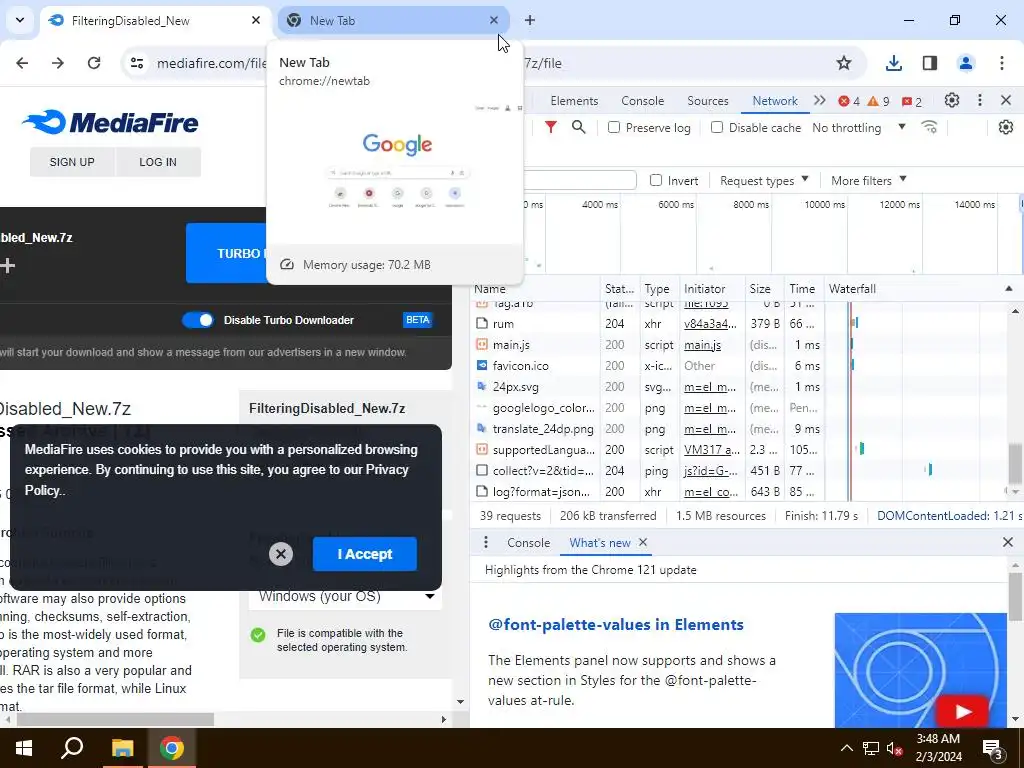
Task: Open site information icon in address bar
Action: [137, 63]
